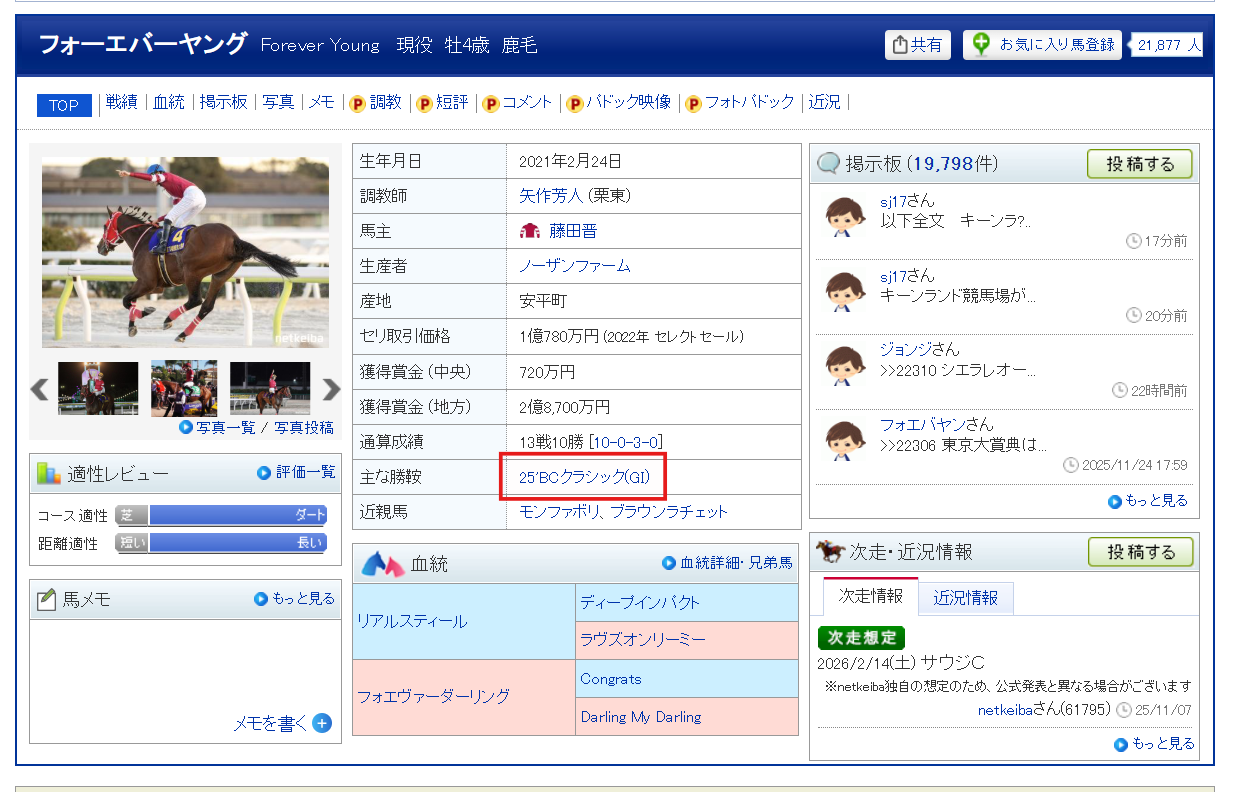Click the premium P icon before 調教
The image size is (1238, 792).
pos(357,103)
